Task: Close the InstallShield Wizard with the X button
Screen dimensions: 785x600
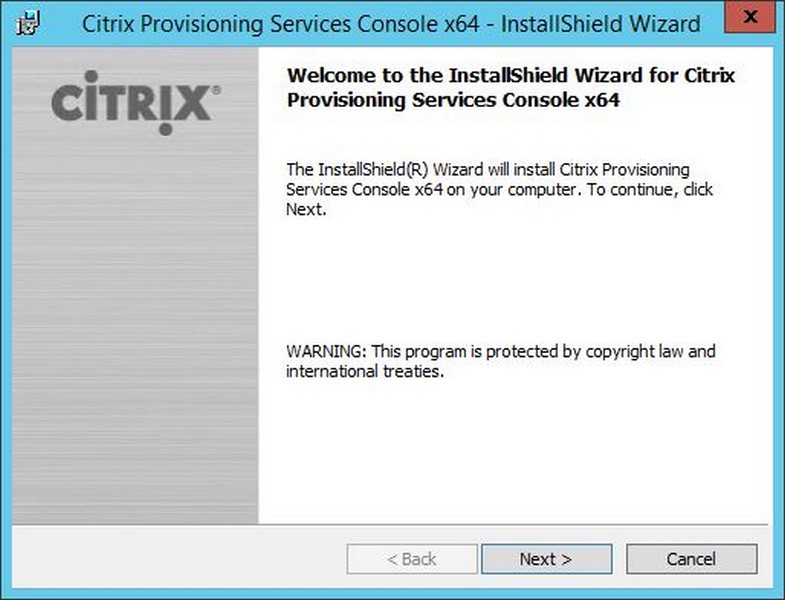Action: coord(749,17)
